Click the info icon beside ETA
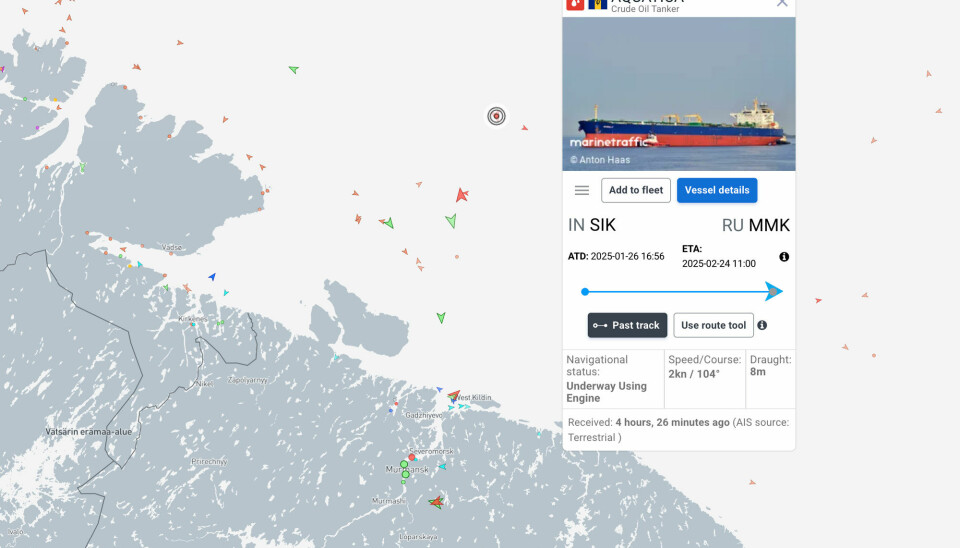 (784, 257)
